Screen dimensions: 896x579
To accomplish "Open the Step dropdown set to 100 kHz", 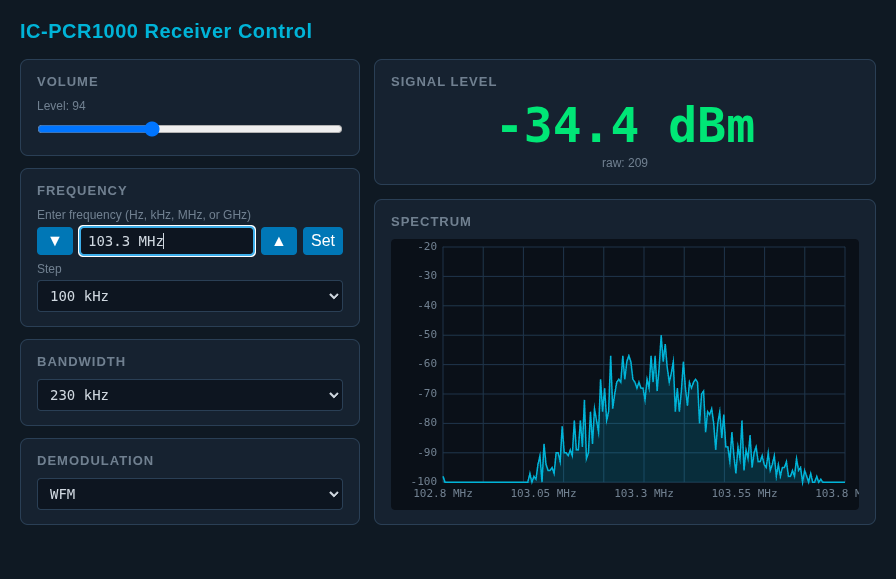I will (190, 296).
